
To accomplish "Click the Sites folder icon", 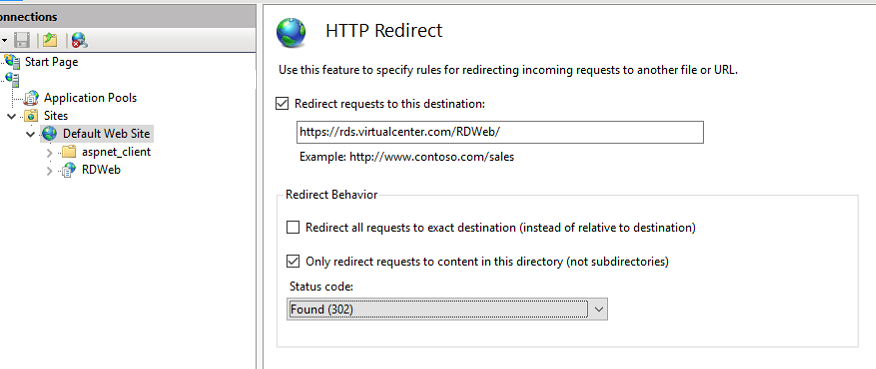I will pos(32,116).
